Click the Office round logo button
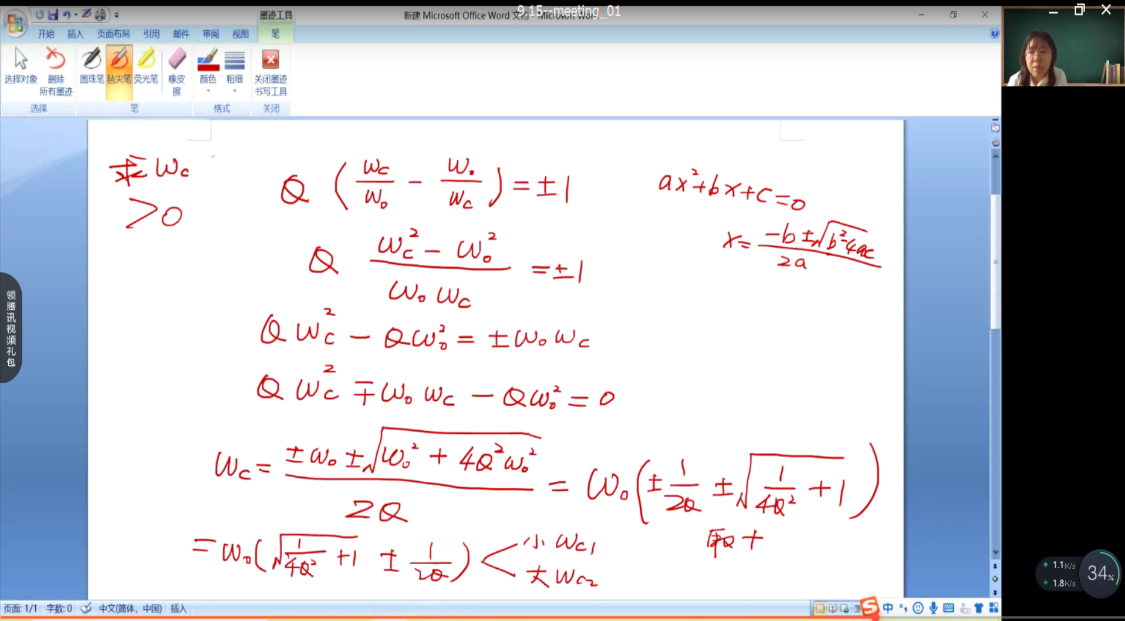Viewport: 1125px width, 621px height. (15, 21)
